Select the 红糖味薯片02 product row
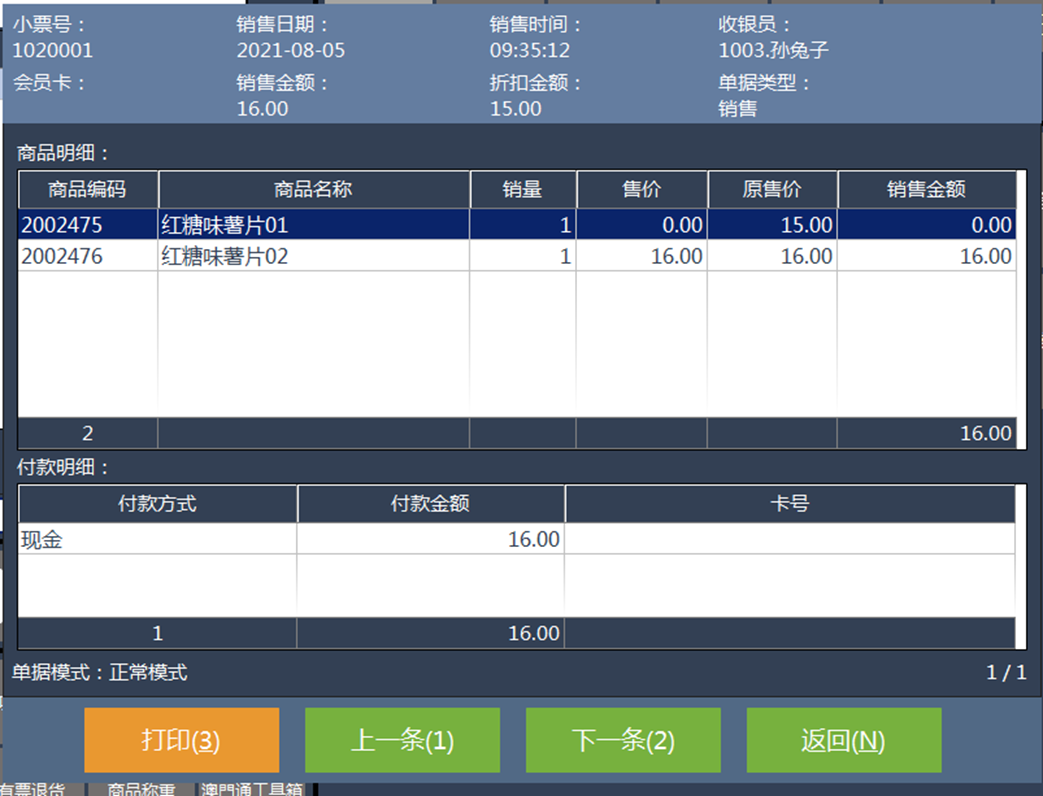Screen dimensions: 1043x796 click(313, 257)
